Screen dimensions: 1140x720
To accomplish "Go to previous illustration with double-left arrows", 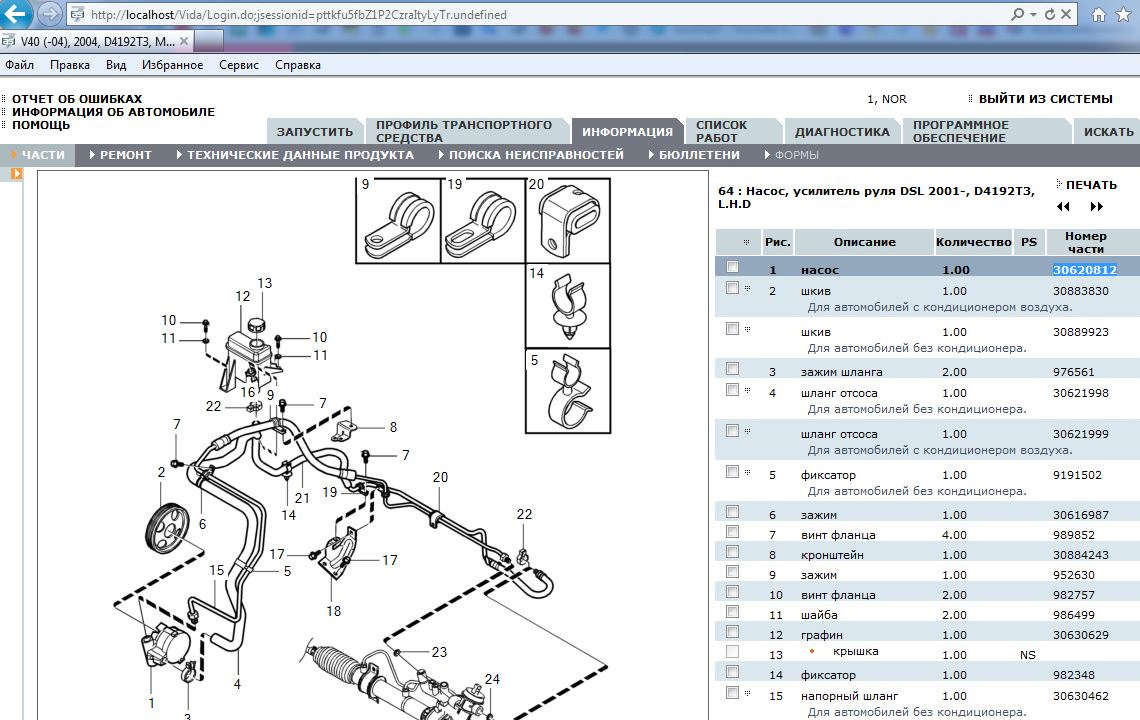I will point(1063,206).
